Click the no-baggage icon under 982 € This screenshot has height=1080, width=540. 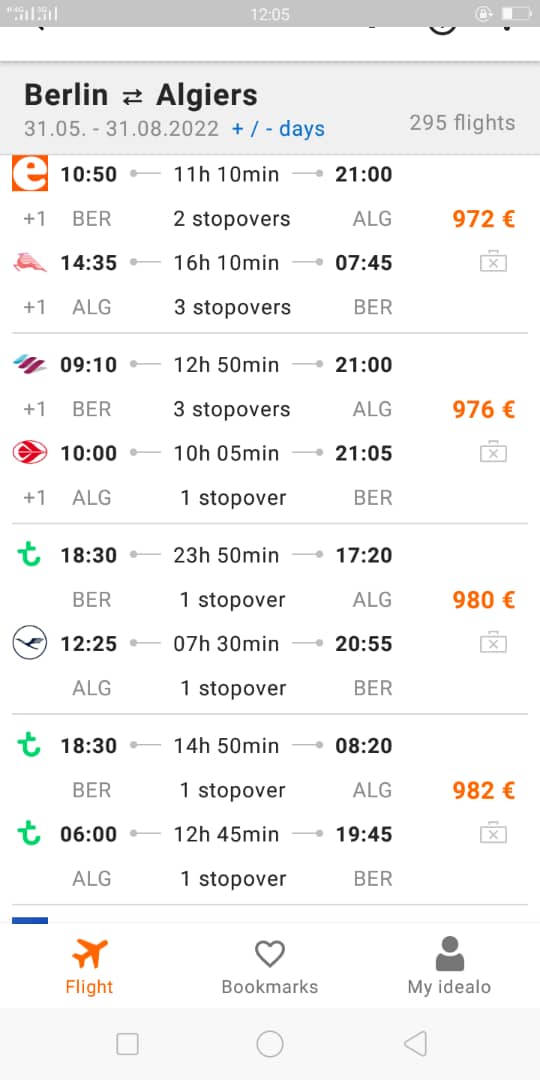[493, 834]
